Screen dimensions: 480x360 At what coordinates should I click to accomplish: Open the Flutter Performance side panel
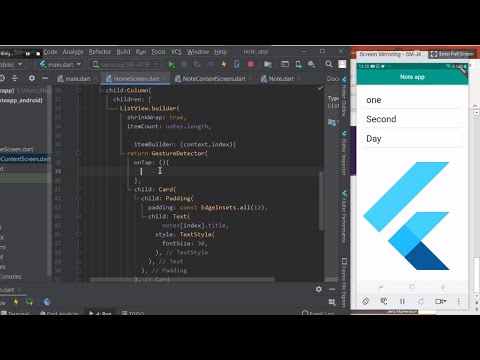[x=344, y=217]
